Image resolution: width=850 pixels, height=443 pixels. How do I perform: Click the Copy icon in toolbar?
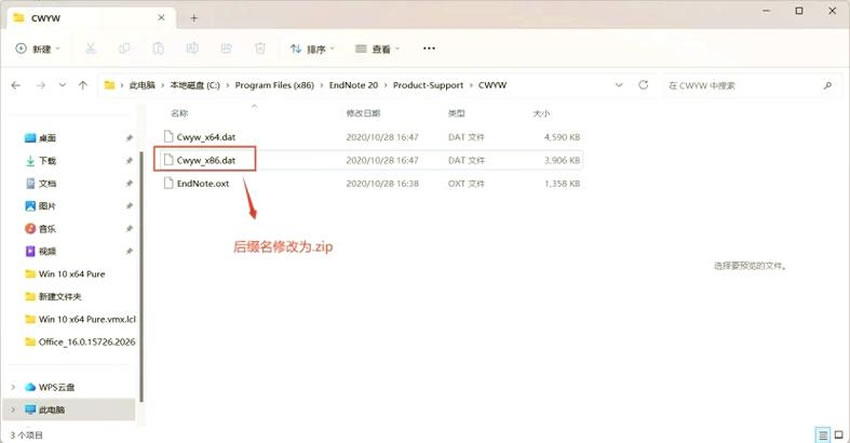(x=124, y=49)
